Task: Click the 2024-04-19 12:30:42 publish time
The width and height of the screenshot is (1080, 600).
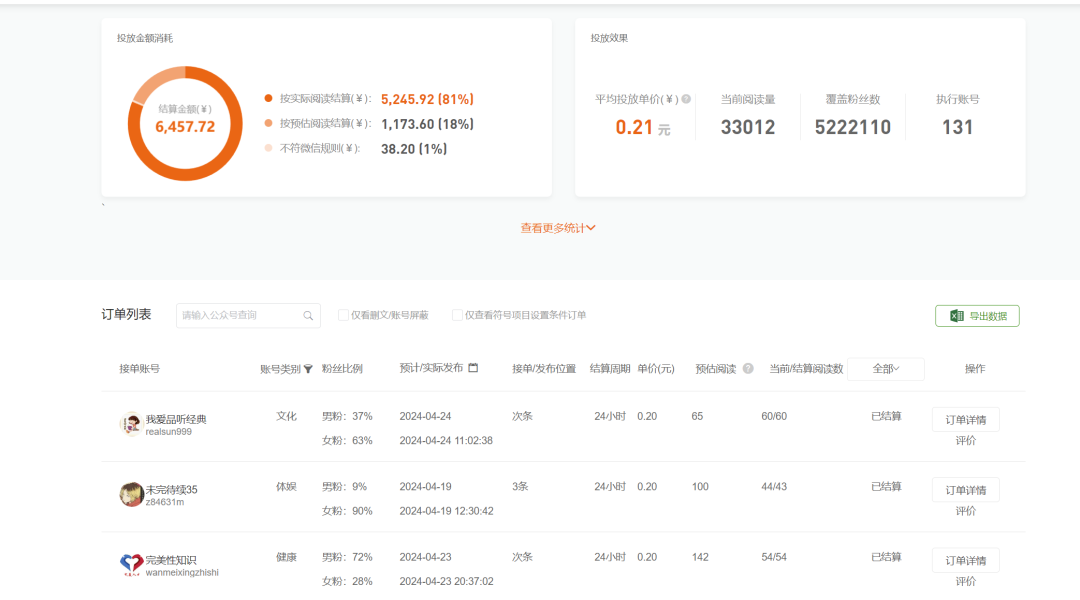Action: coord(446,511)
